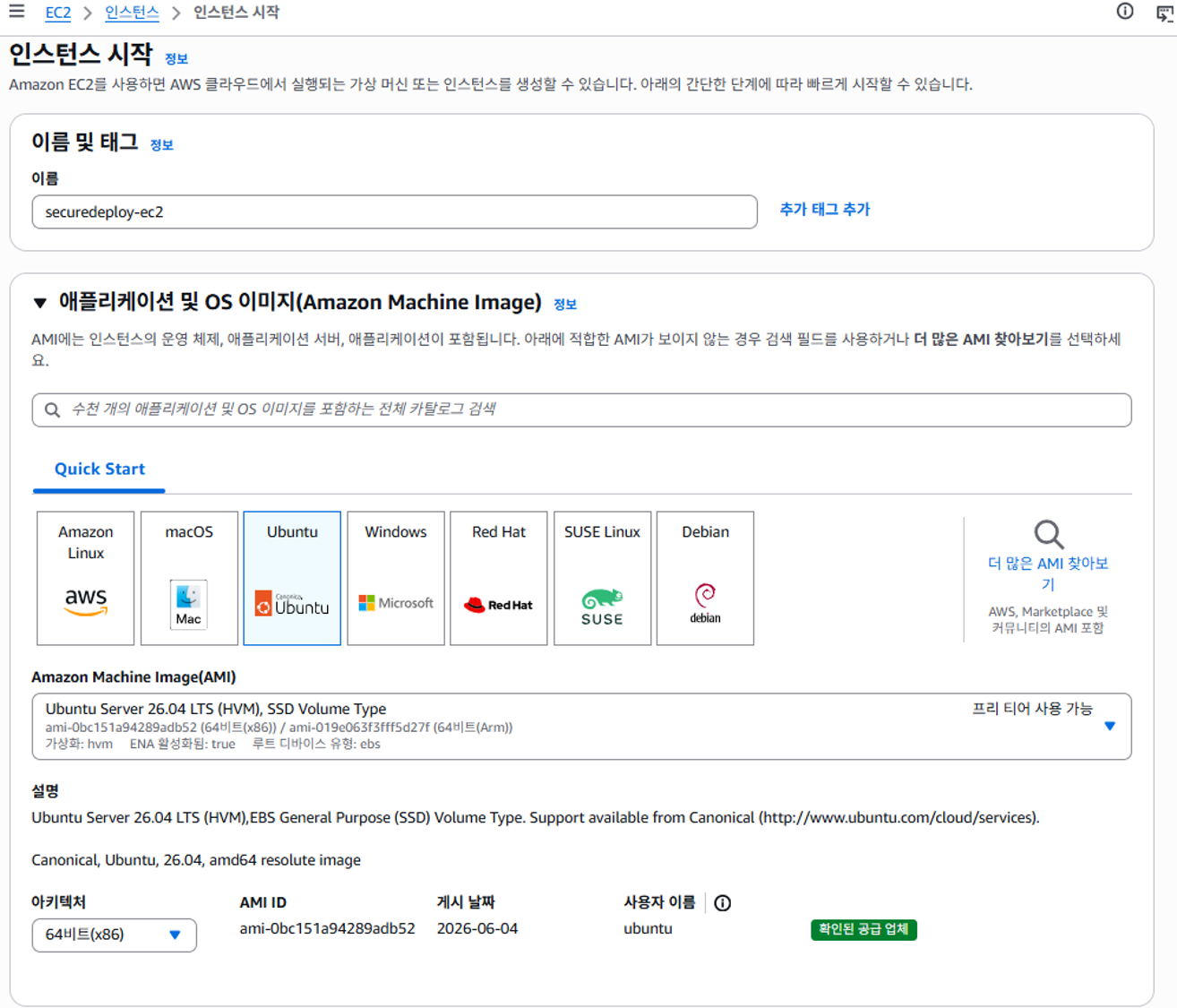Click 정보 link beside 인스턴스 시작 heading
Image resolution: width=1177 pixels, height=1008 pixels.
[176, 59]
